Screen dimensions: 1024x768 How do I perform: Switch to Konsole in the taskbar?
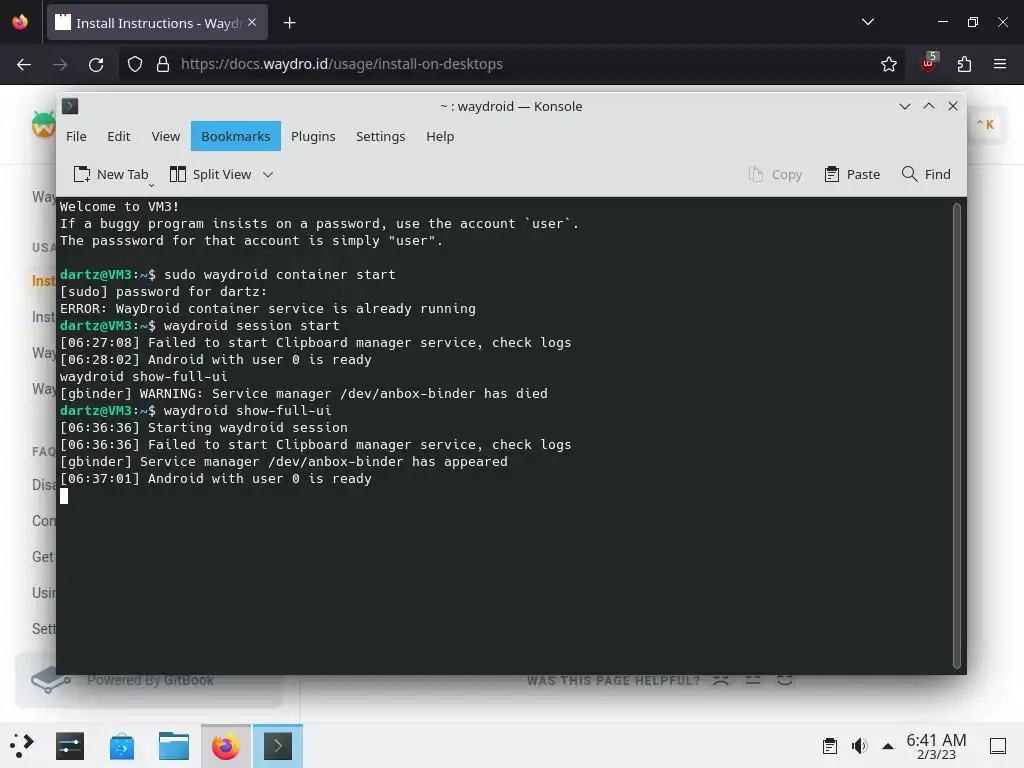click(x=278, y=746)
